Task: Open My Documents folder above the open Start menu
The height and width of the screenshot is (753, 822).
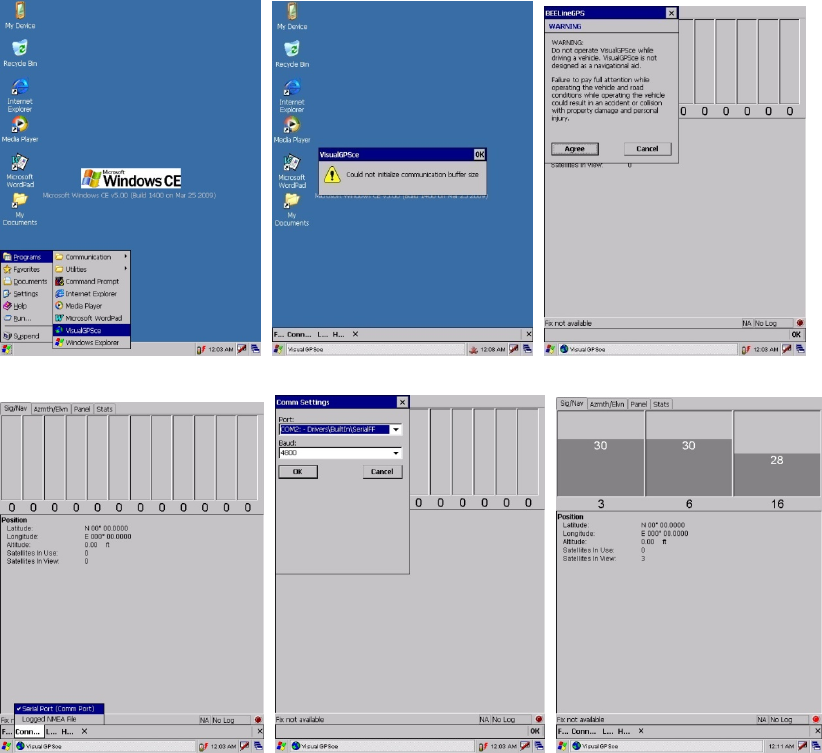Action: tap(20, 209)
